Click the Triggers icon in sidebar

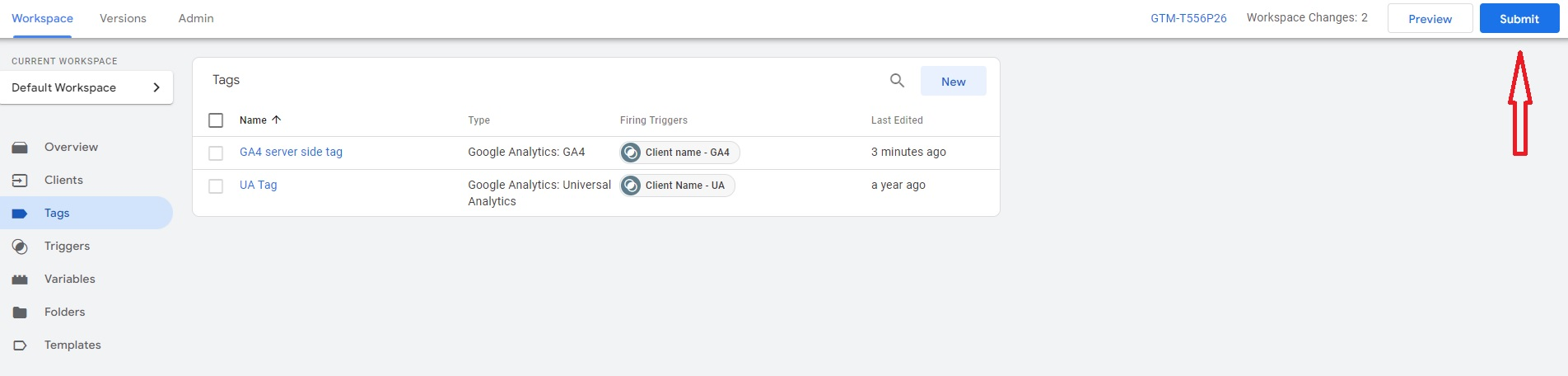click(x=20, y=247)
